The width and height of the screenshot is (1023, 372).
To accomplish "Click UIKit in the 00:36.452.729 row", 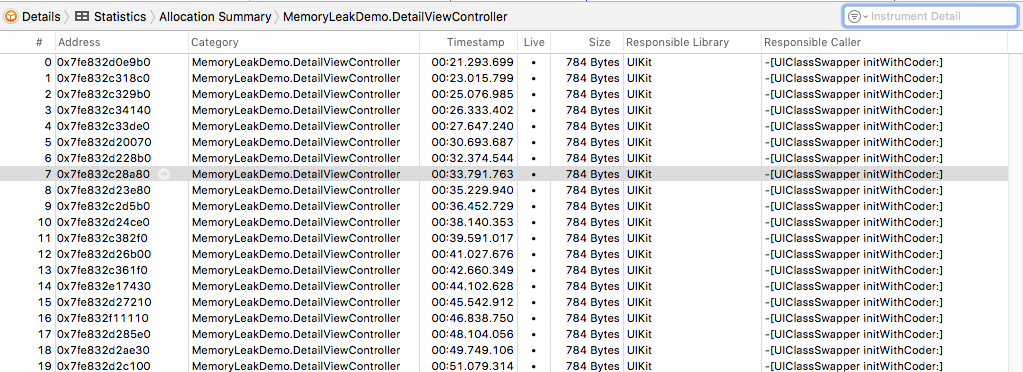I will (639, 206).
